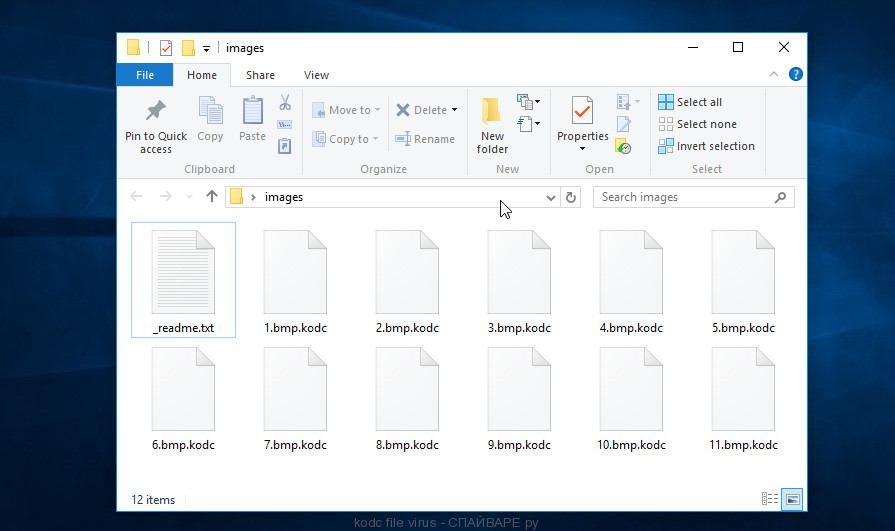Viewport: 895px width, 531px height.
Task: Click Invert selection
Action: pyautogui.click(x=707, y=146)
